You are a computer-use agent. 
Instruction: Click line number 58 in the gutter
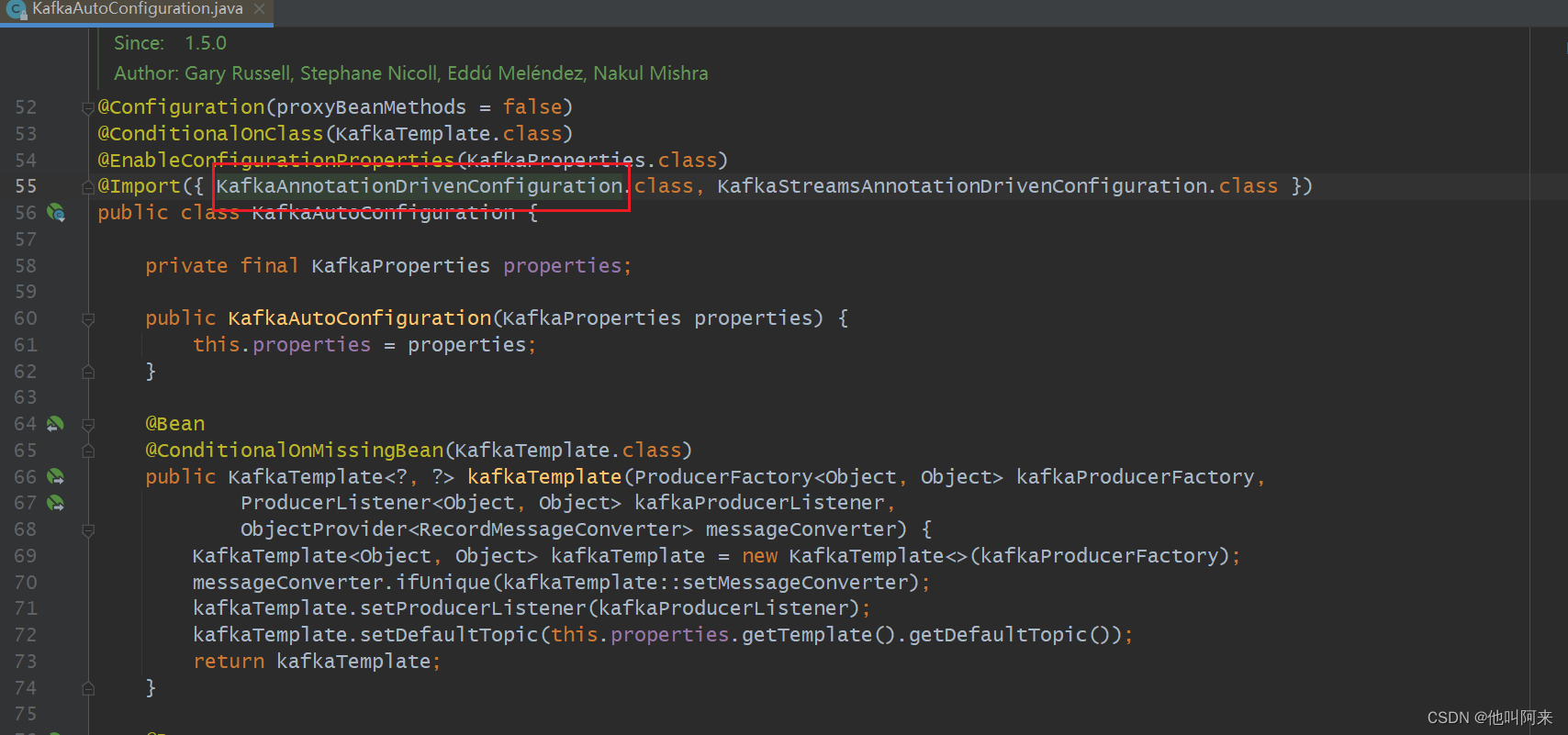26,266
